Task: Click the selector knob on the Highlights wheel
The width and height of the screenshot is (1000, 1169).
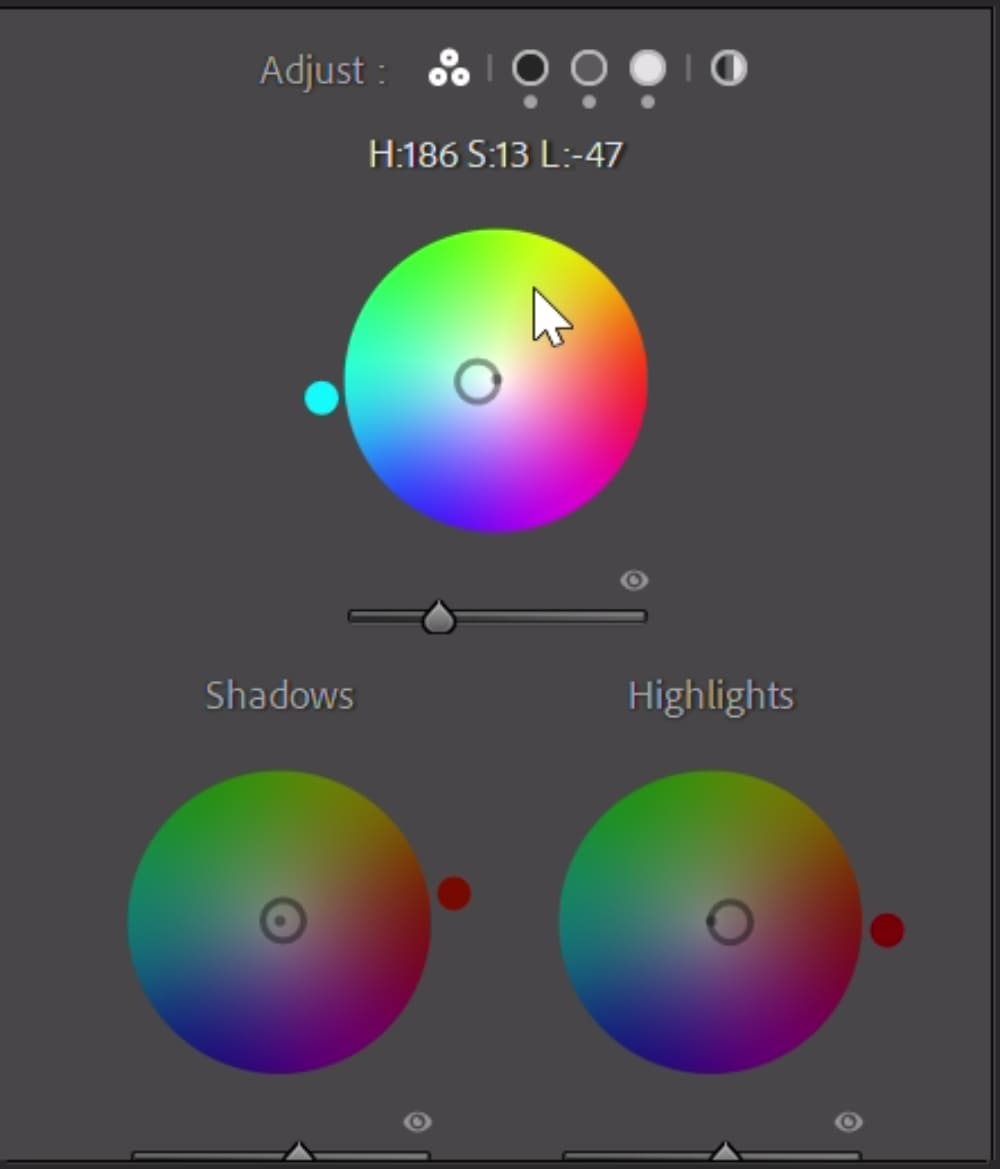Action: (729, 922)
